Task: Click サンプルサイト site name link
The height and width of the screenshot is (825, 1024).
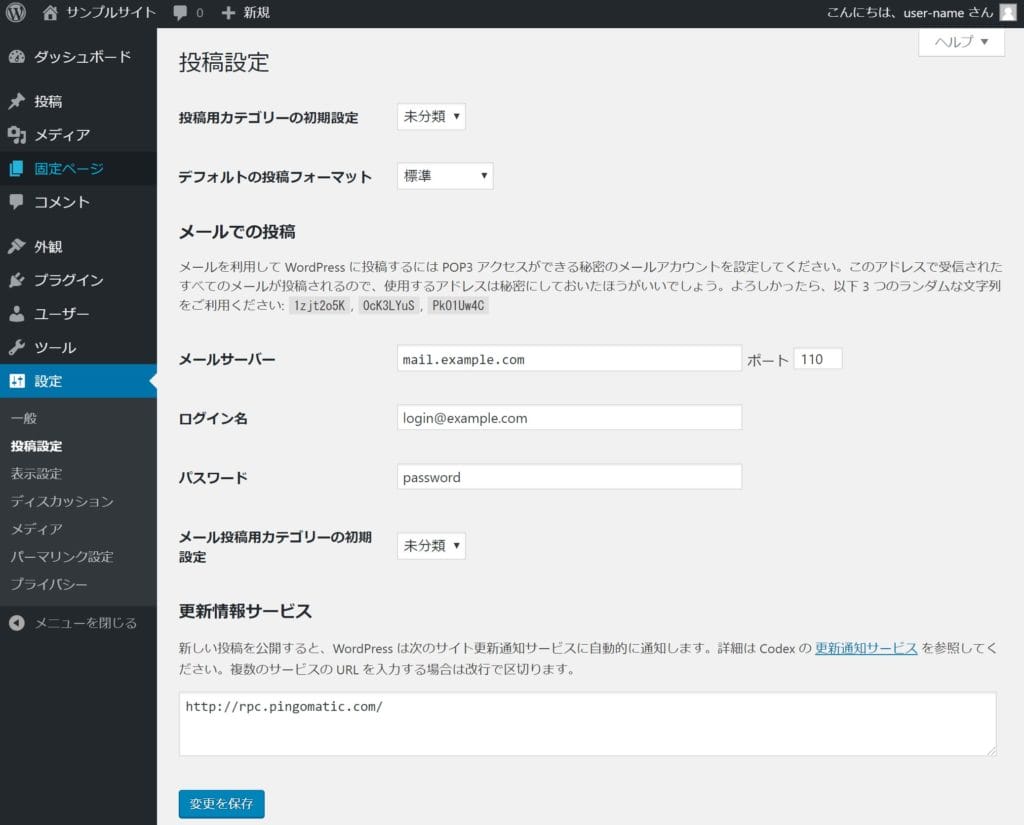Action: (x=110, y=12)
